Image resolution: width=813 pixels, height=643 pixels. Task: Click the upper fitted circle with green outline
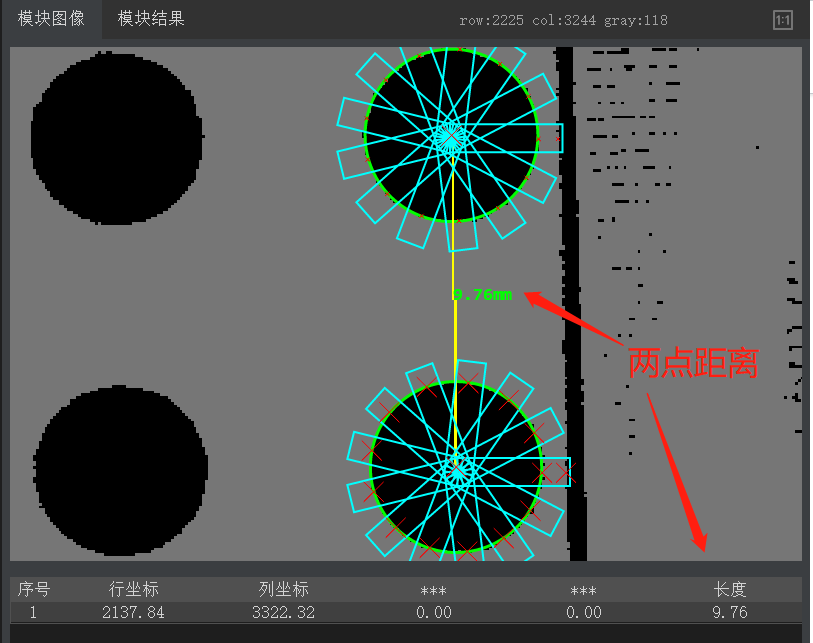coord(451,135)
